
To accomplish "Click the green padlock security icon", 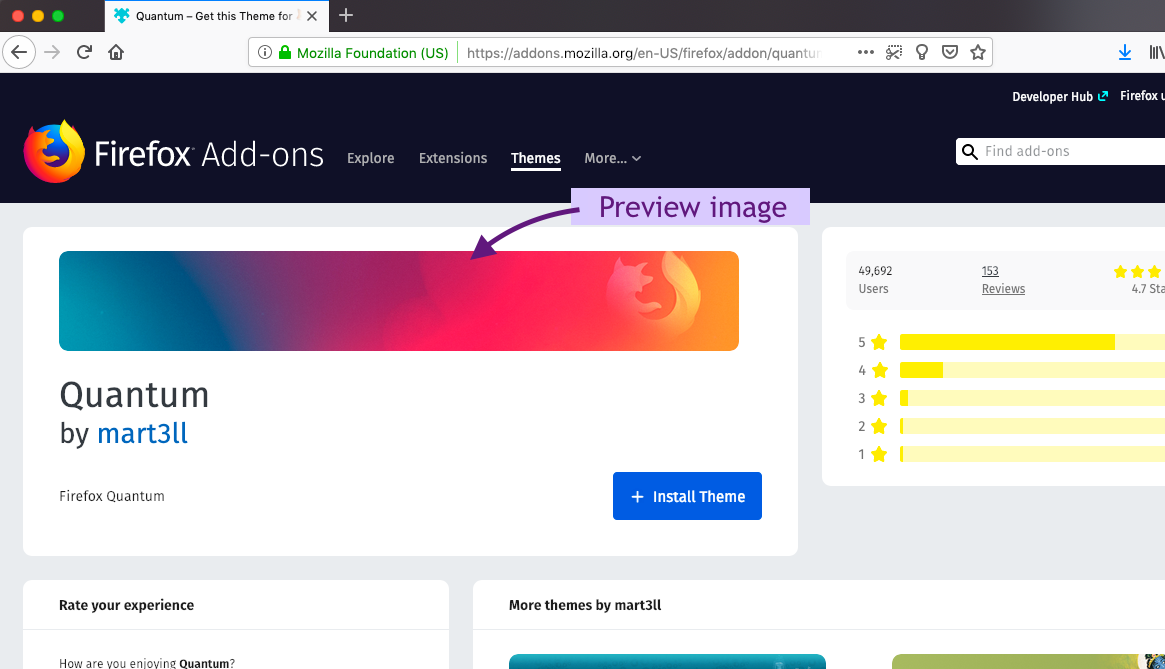I will tap(285, 52).
